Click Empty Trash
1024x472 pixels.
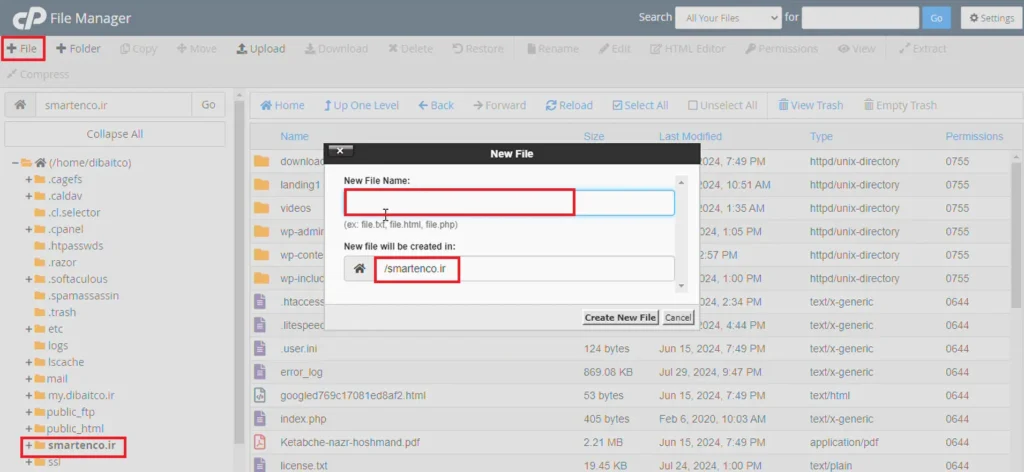tap(900, 105)
